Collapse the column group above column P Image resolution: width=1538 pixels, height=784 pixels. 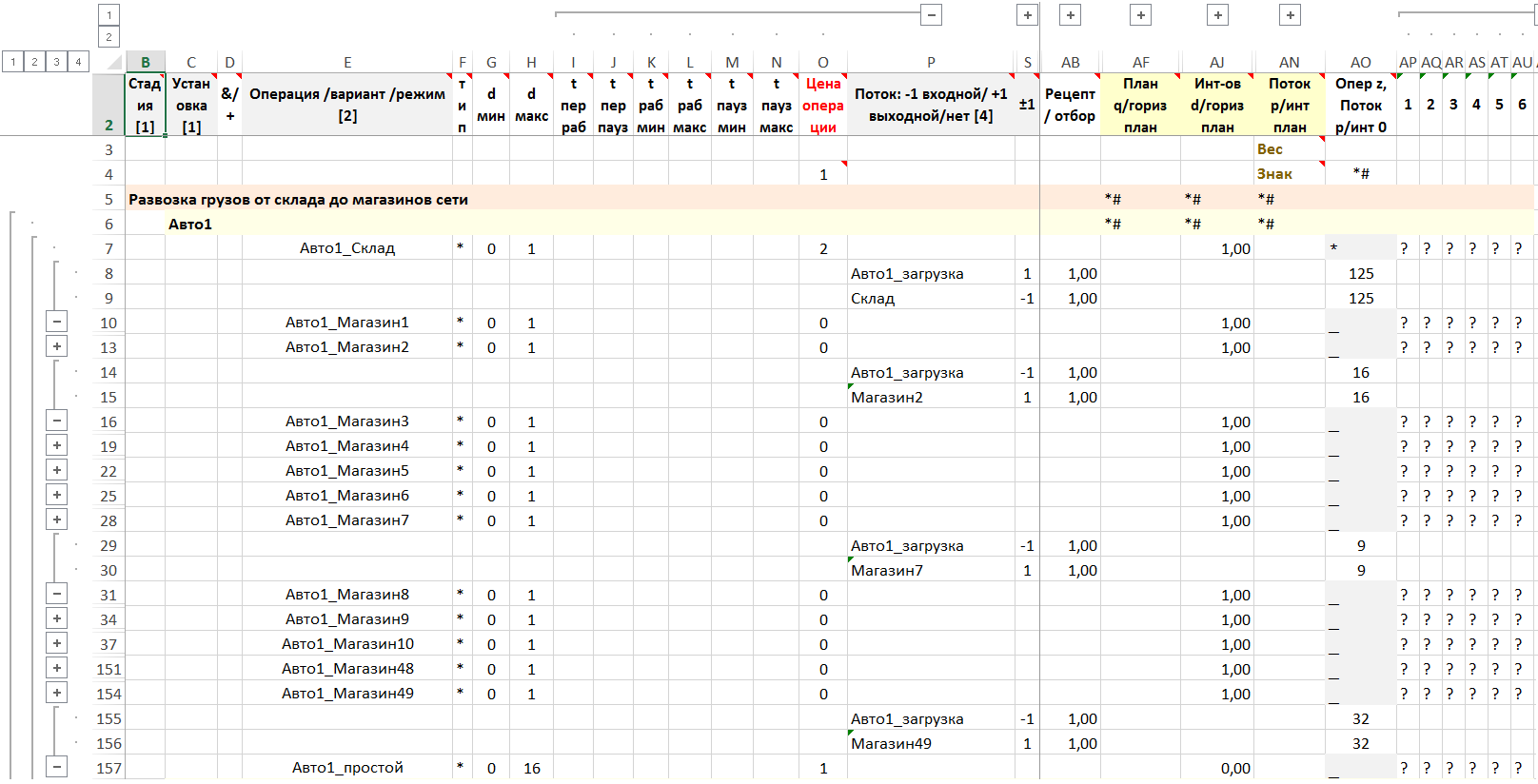pos(932,15)
